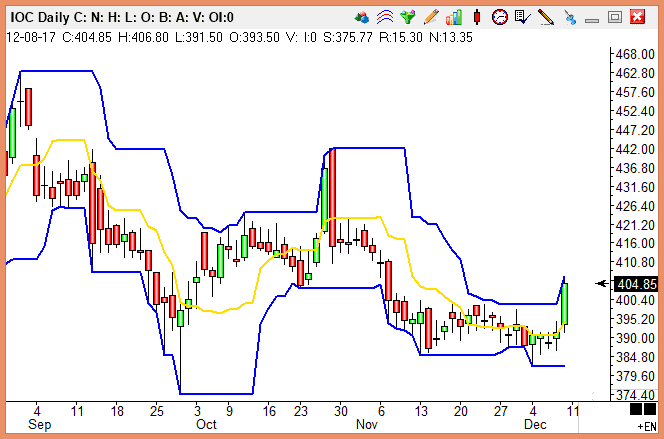Viewport: 664px width, 439px height.
Task: Click the red candlestick chart type icon
Action: (x=477, y=16)
